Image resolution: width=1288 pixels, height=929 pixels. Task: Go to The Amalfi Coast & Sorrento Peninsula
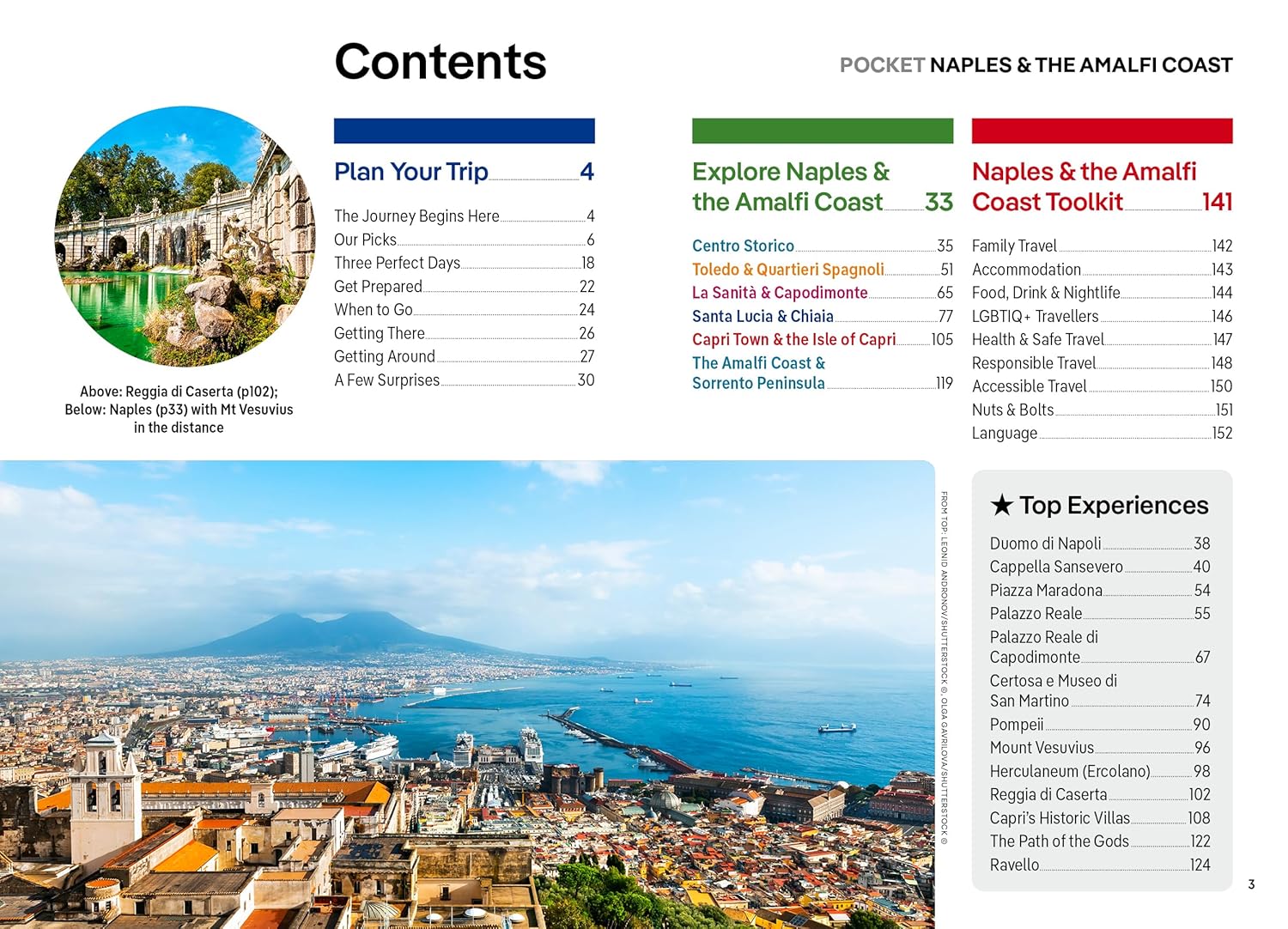(758, 373)
